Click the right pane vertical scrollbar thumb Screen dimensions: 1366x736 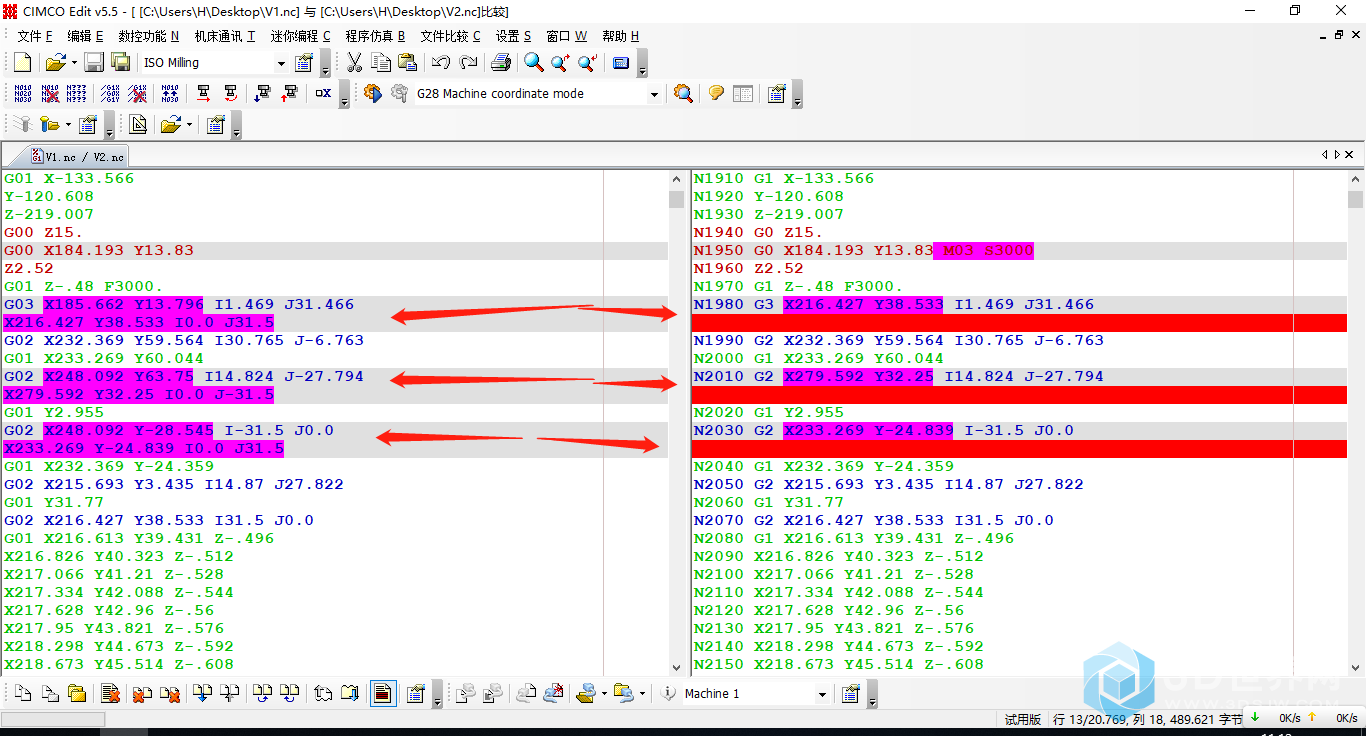pyautogui.click(x=1355, y=199)
